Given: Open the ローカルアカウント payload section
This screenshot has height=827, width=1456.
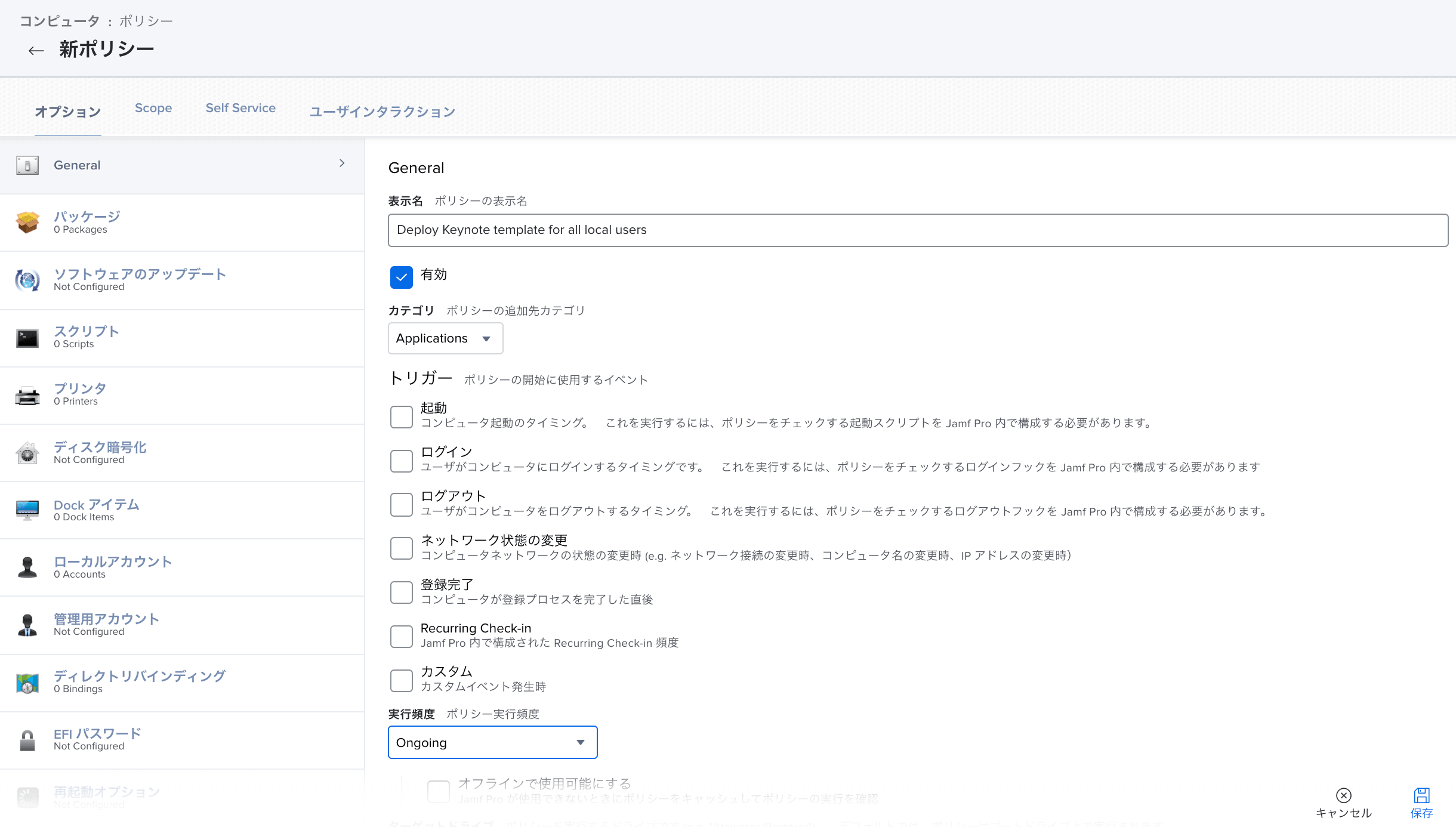Looking at the screenshot, I should pos(182,567).
